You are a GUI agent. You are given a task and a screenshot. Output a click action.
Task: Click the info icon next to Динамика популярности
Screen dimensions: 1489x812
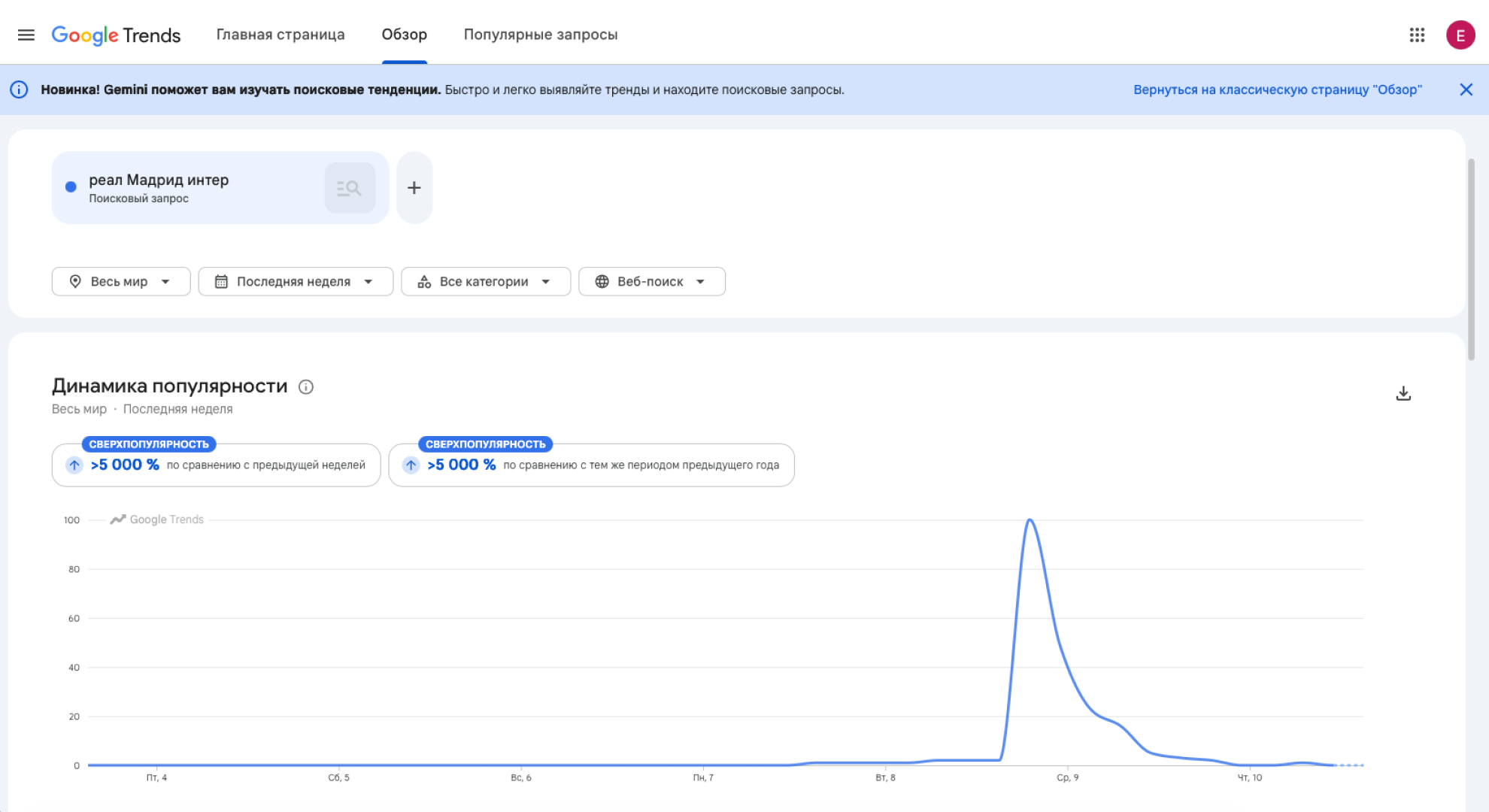tap(306, 386)
